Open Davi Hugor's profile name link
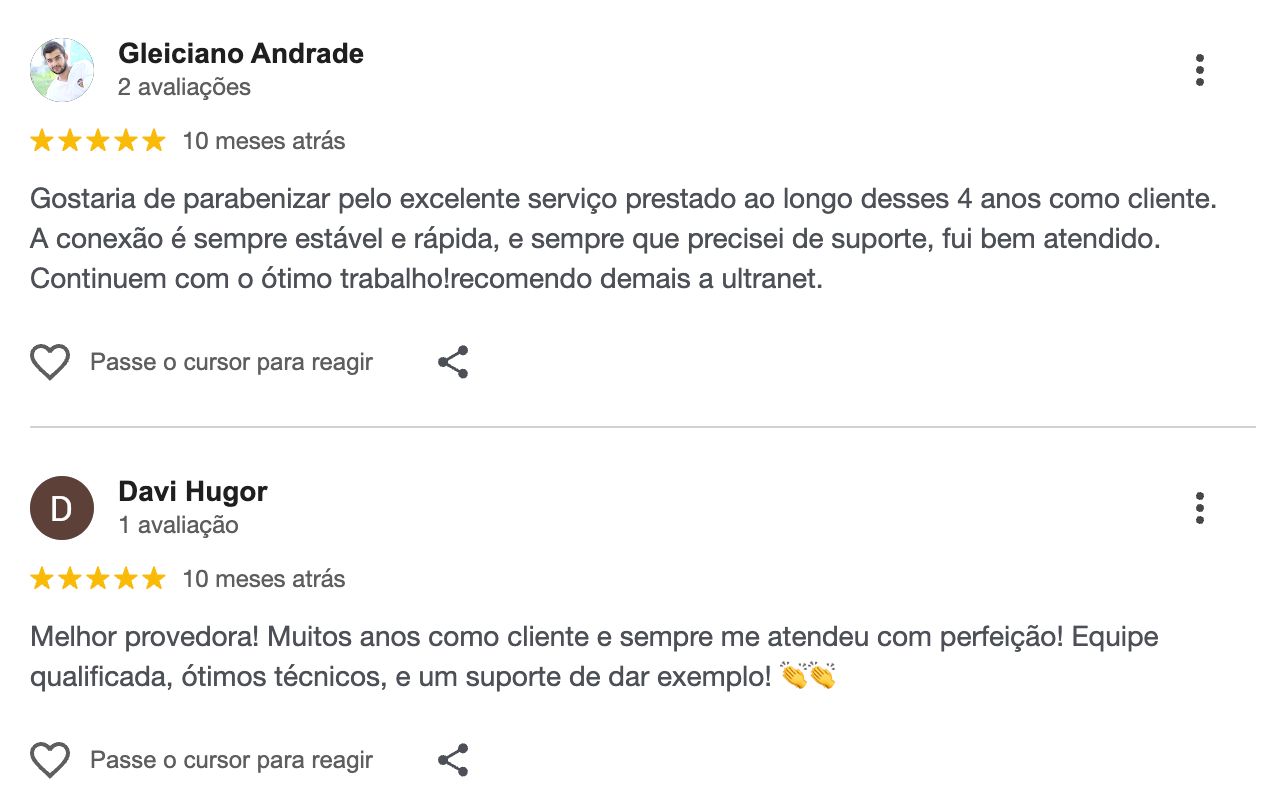 [193, 492]
